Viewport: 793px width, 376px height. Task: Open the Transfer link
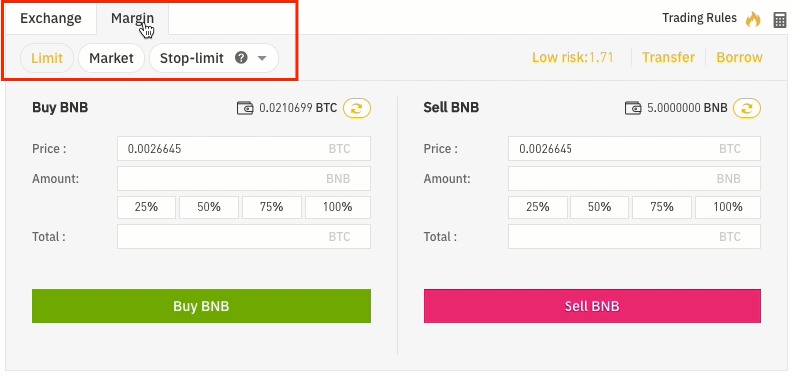tap(668, 58)
